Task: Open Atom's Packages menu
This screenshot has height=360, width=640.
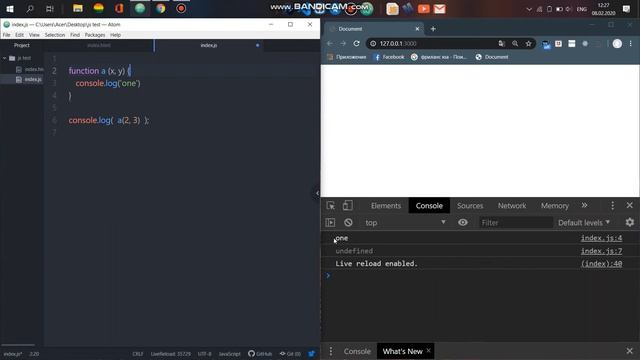Action: pos(95,35)
